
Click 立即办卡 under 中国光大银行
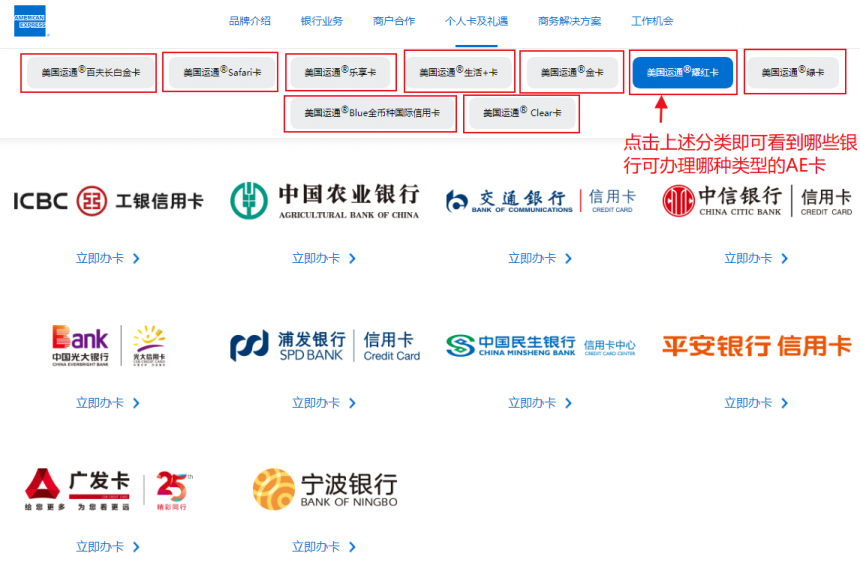click(108, 403)
